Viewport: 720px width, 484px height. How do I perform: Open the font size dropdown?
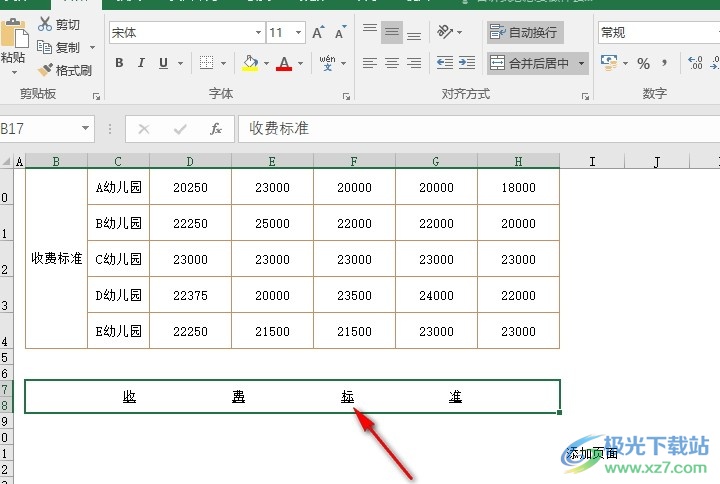click(298, 33)
